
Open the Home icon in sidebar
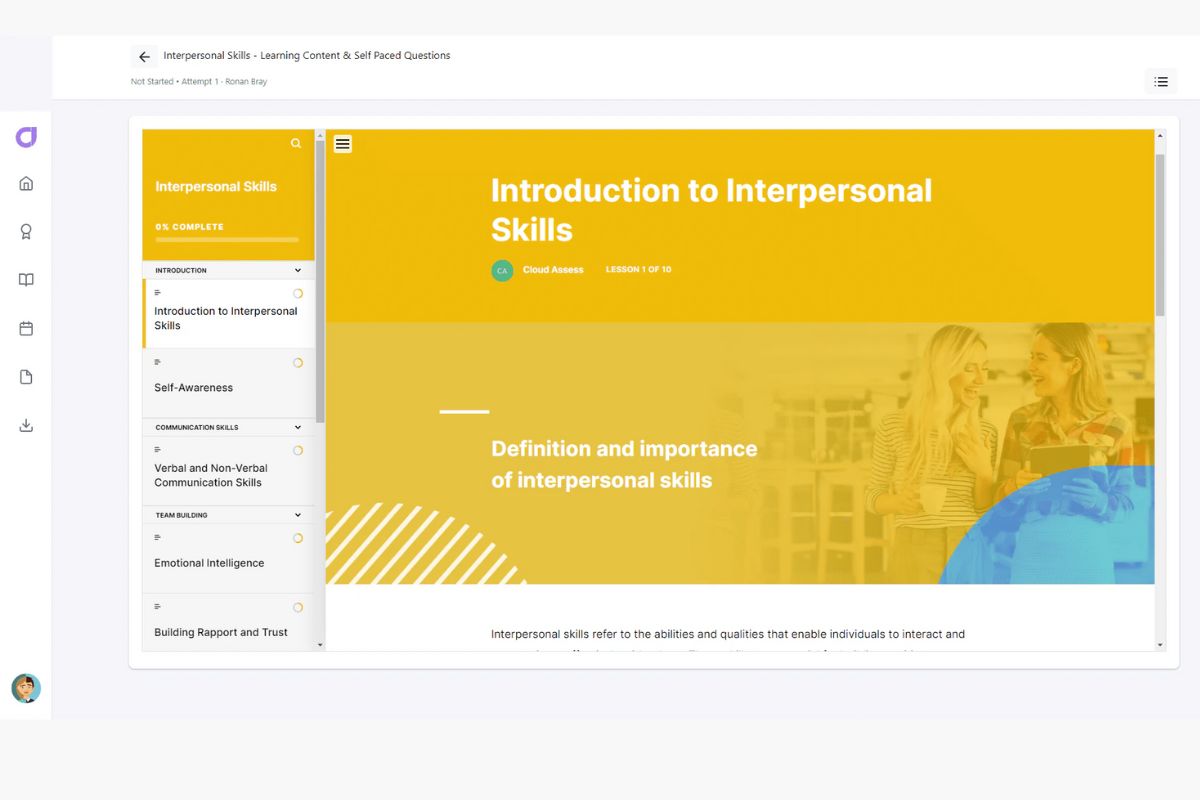pyautogui.click(x=26, y=183)
